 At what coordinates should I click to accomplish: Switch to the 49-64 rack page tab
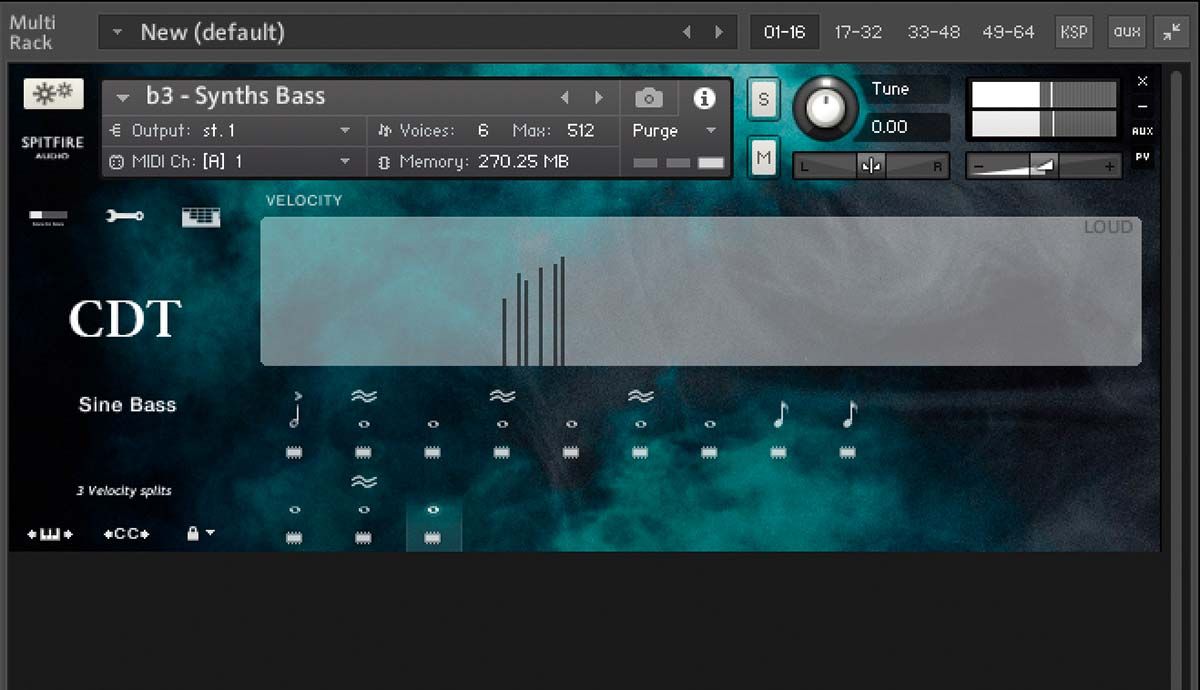[1009, 31]
